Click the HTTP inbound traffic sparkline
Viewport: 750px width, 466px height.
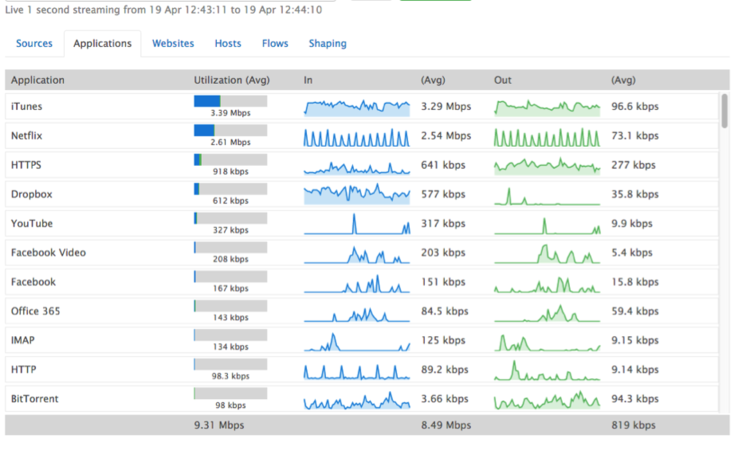[x=357, y=372]
